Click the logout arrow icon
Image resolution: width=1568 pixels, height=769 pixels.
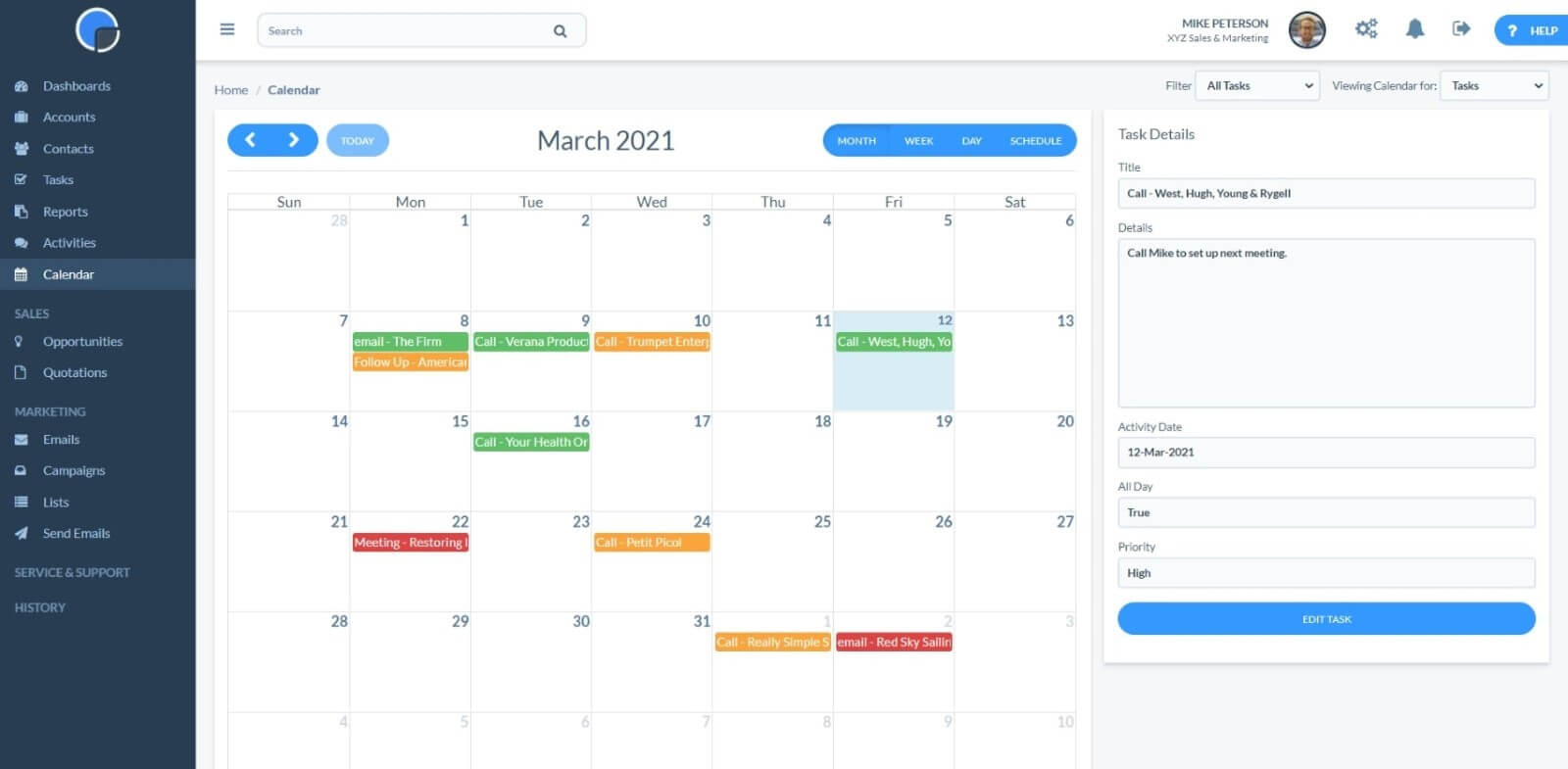click(x=1461, y=28)
